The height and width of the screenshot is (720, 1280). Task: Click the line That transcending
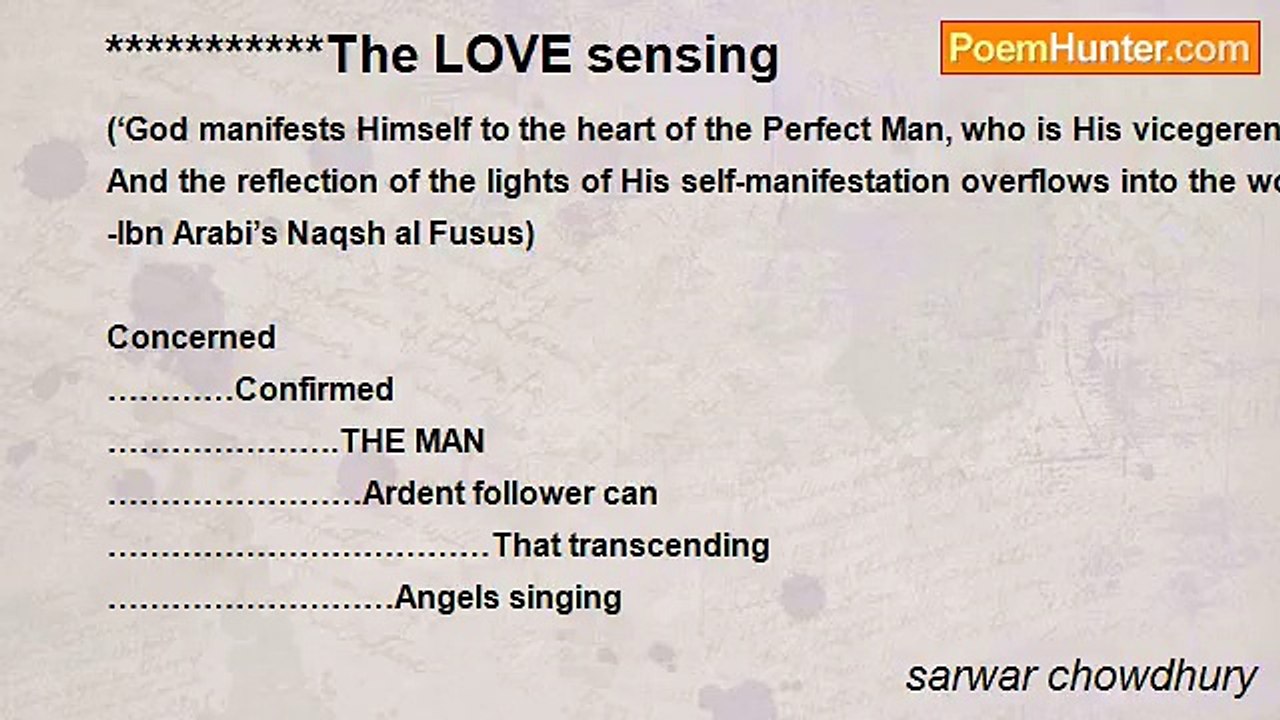[631, 545]
